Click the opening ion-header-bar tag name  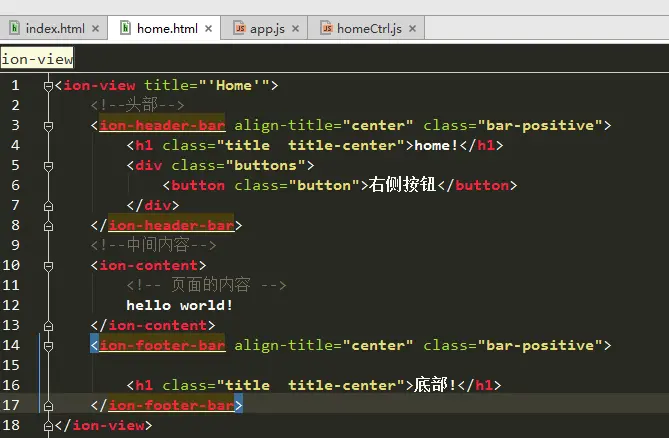click(x=162, y=125)
